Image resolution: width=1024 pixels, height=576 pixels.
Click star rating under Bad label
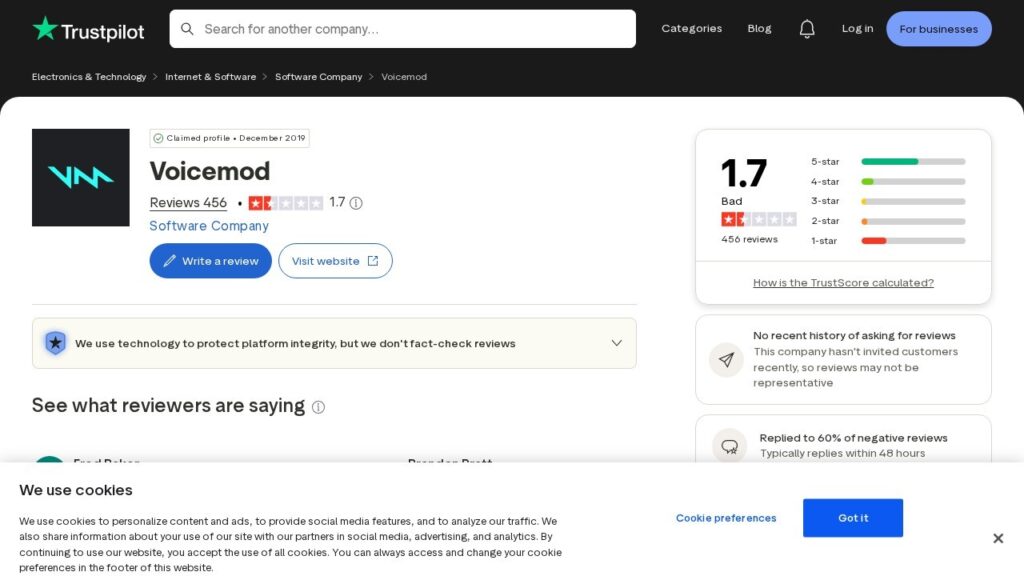(758, 219)
